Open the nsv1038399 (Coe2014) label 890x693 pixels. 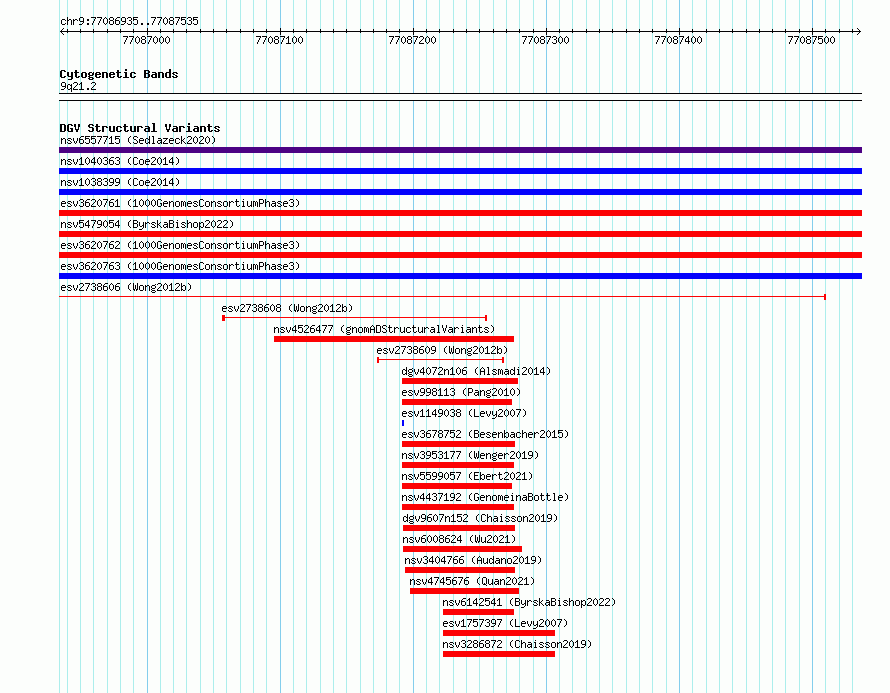pyautogui.click(x=120, y=182)
